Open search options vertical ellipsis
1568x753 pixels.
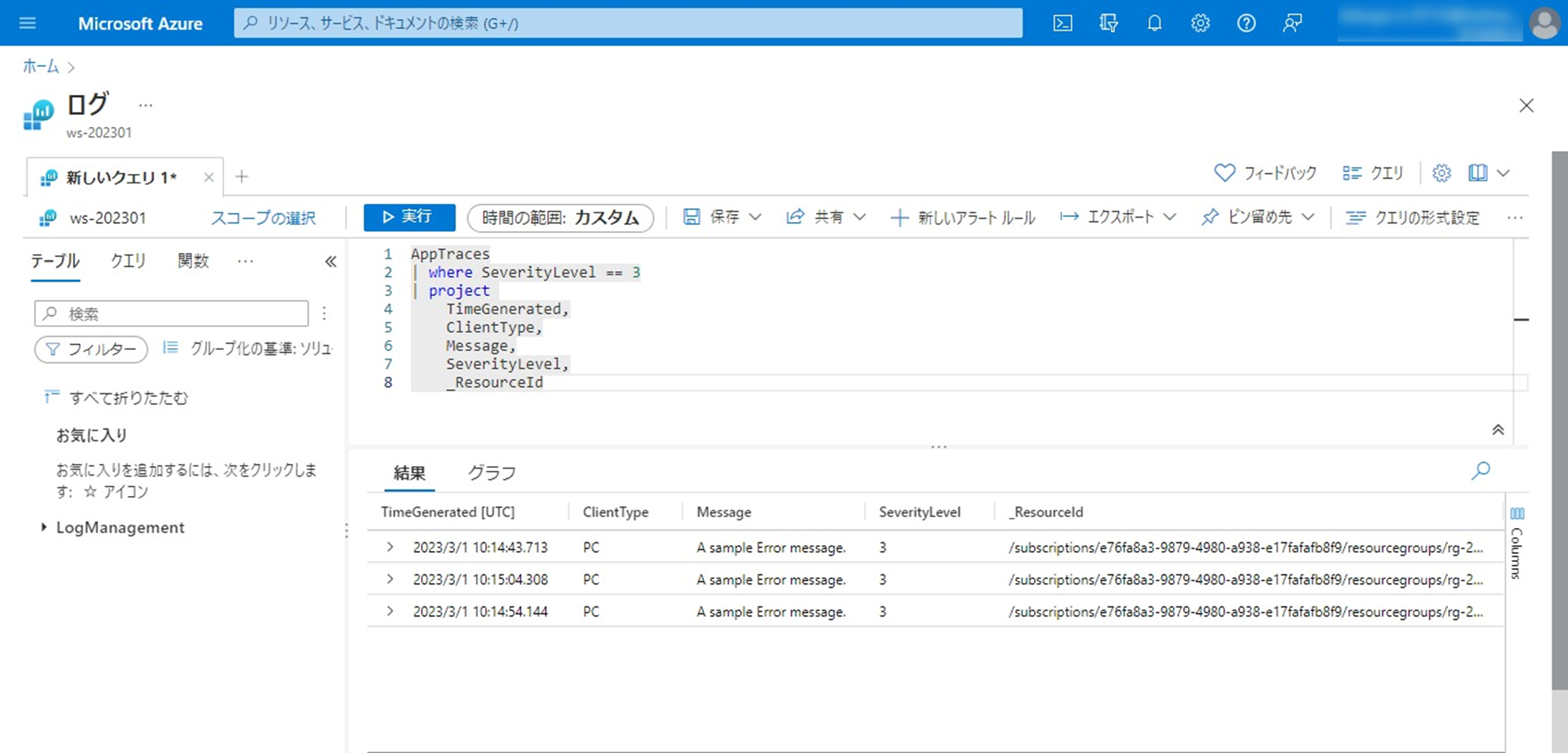click(x=324, y=313)
